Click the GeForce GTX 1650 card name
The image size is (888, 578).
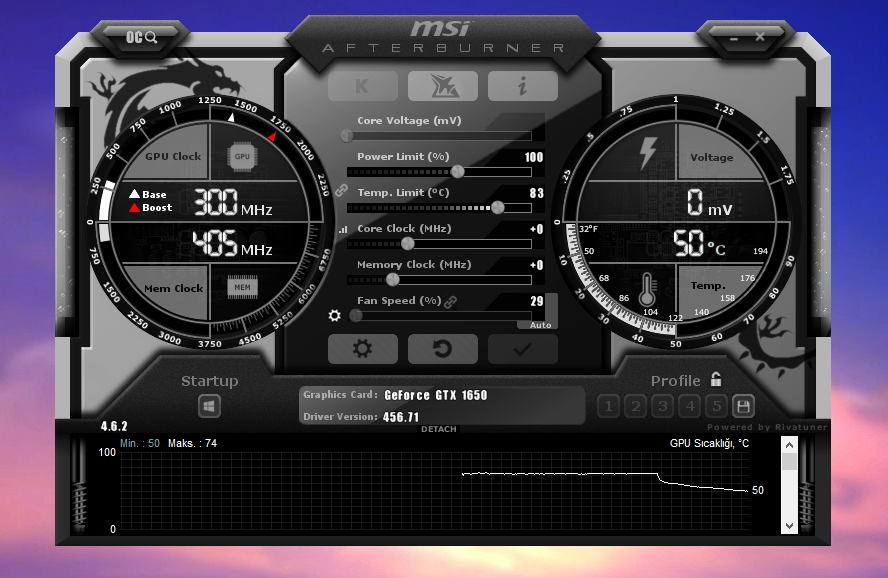[436, 395]
